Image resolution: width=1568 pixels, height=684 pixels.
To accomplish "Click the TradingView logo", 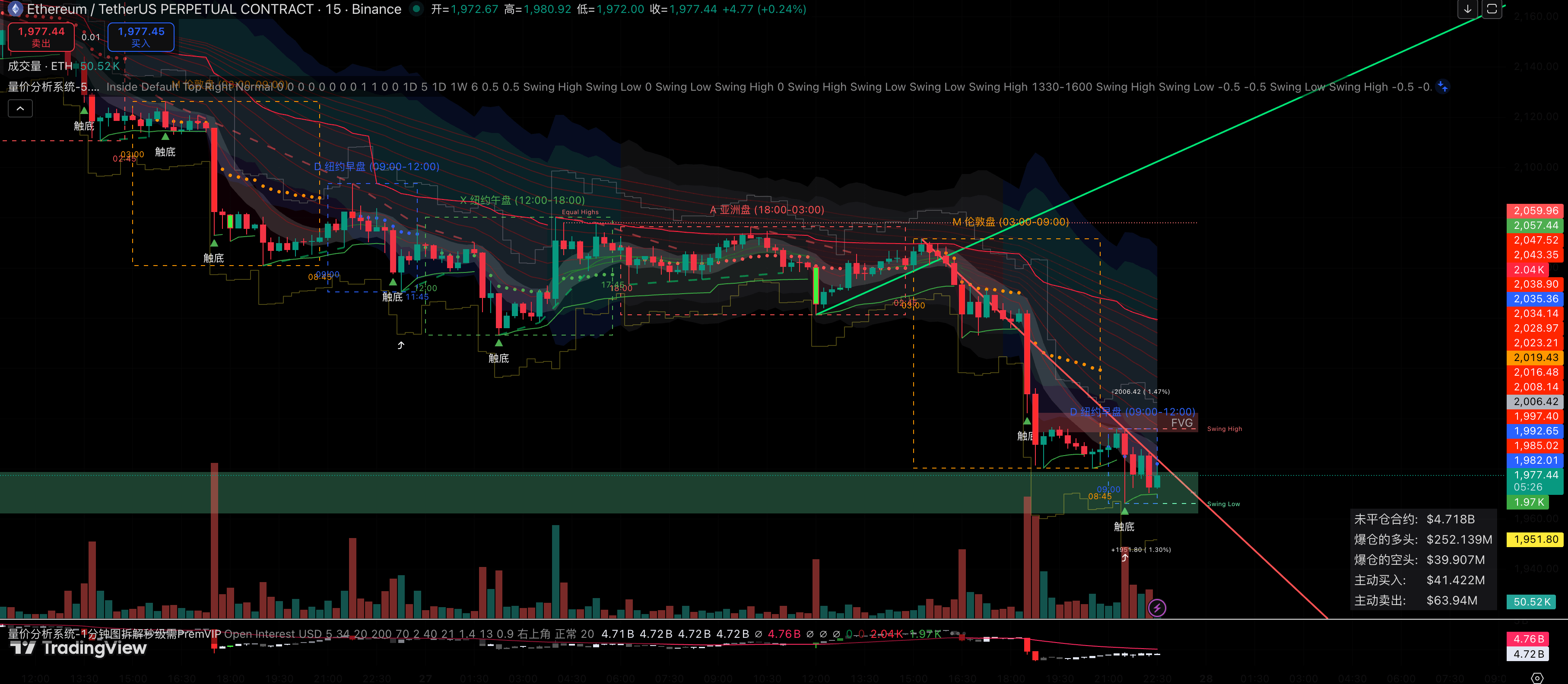I will click(79, 647).
